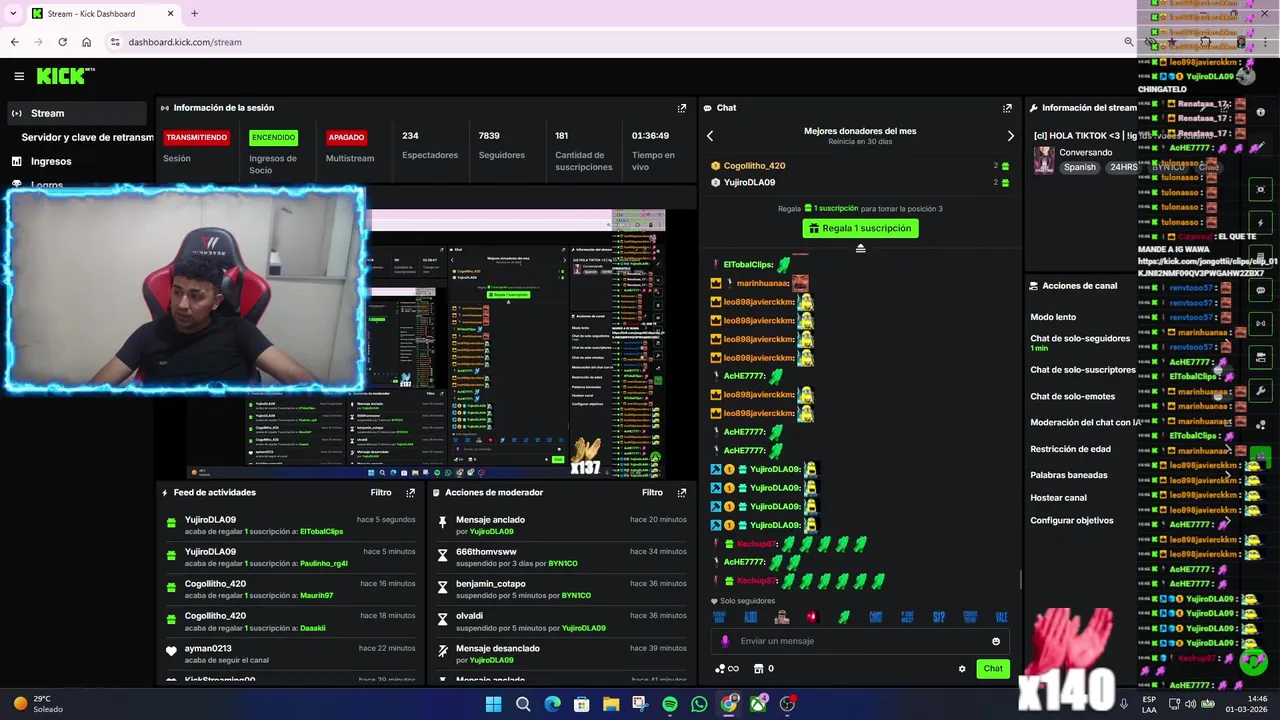
Task: Open the chat shop icon
Action: (x=758, y=669)
